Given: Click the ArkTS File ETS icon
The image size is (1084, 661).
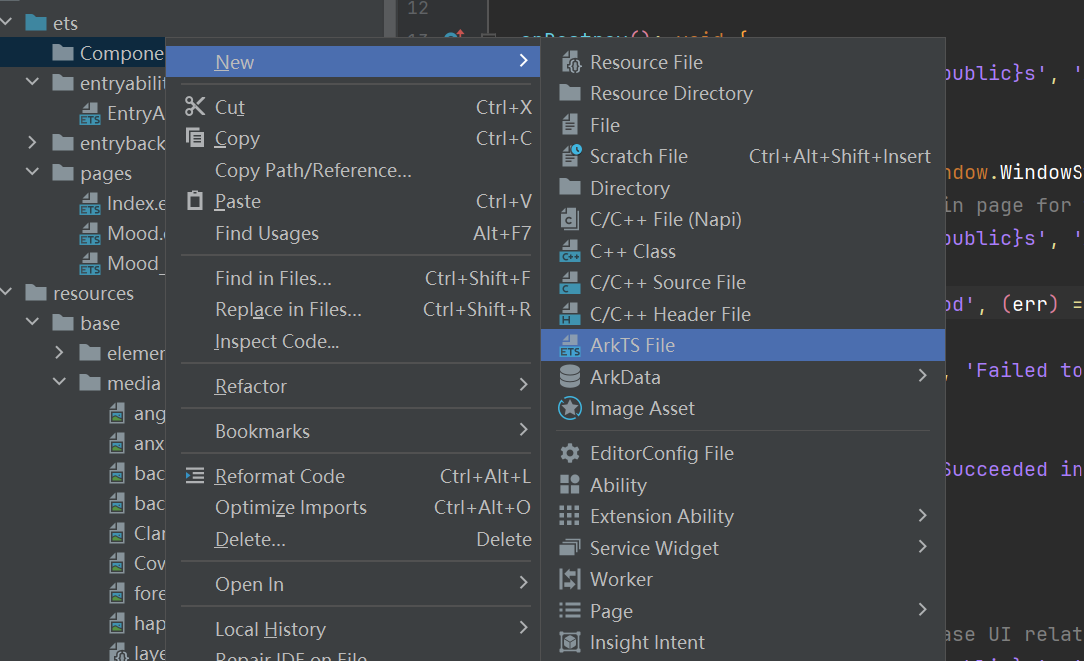Looking at the screenshot, I should 570,346.
